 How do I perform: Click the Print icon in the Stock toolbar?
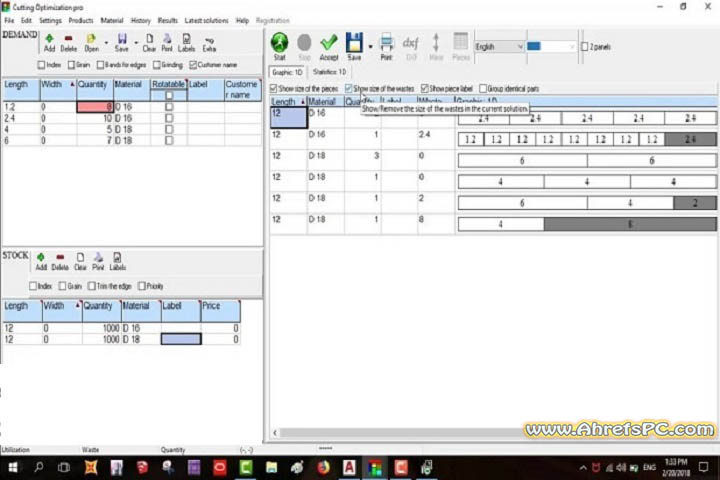tap(98, 257)
